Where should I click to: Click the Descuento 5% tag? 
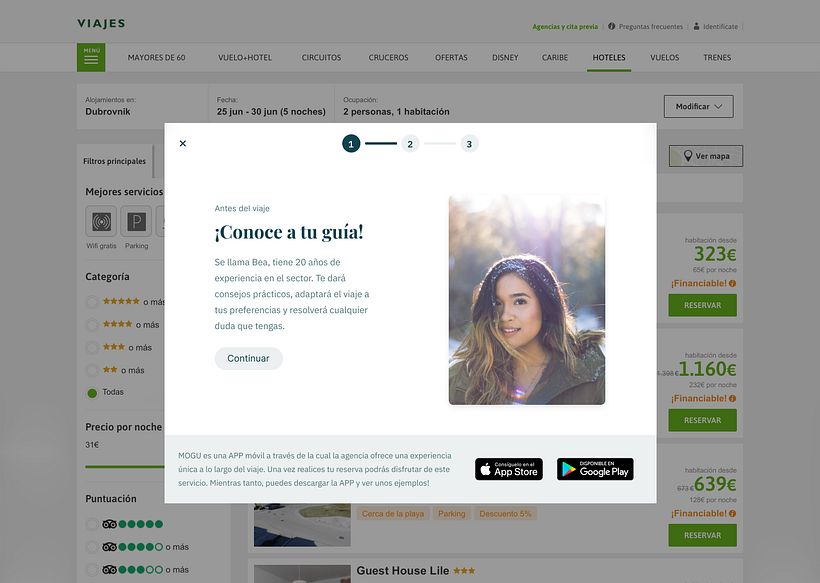click(505, 513)
